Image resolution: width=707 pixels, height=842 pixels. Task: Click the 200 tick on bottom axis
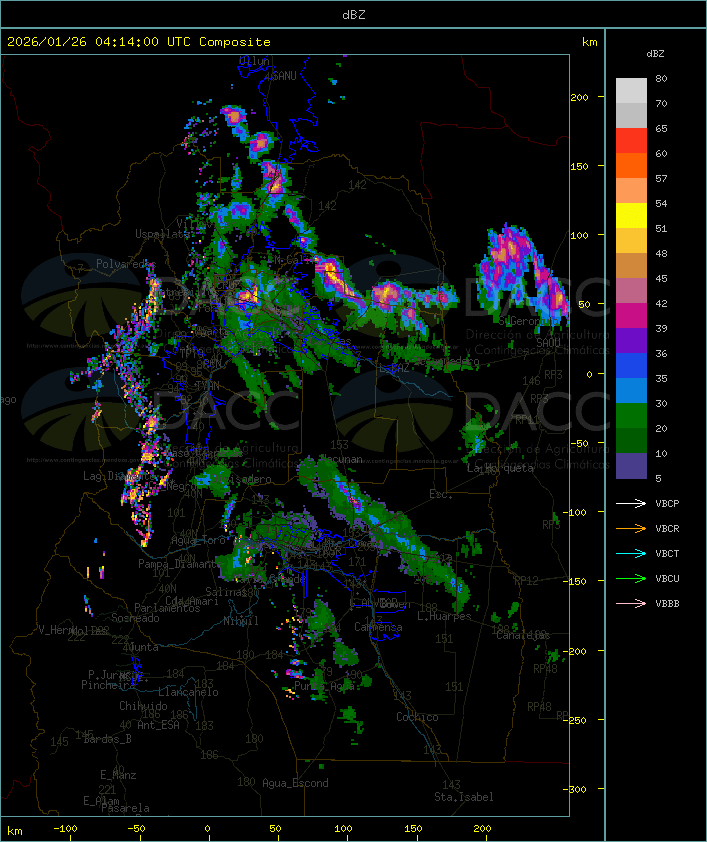click(x=482, y=830)
